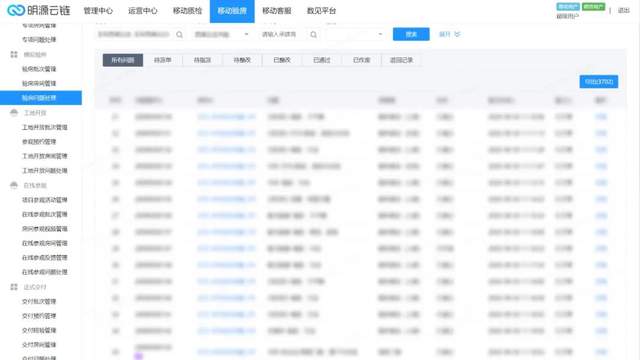Click the magnifier icon in the first search field

(179, 35)
